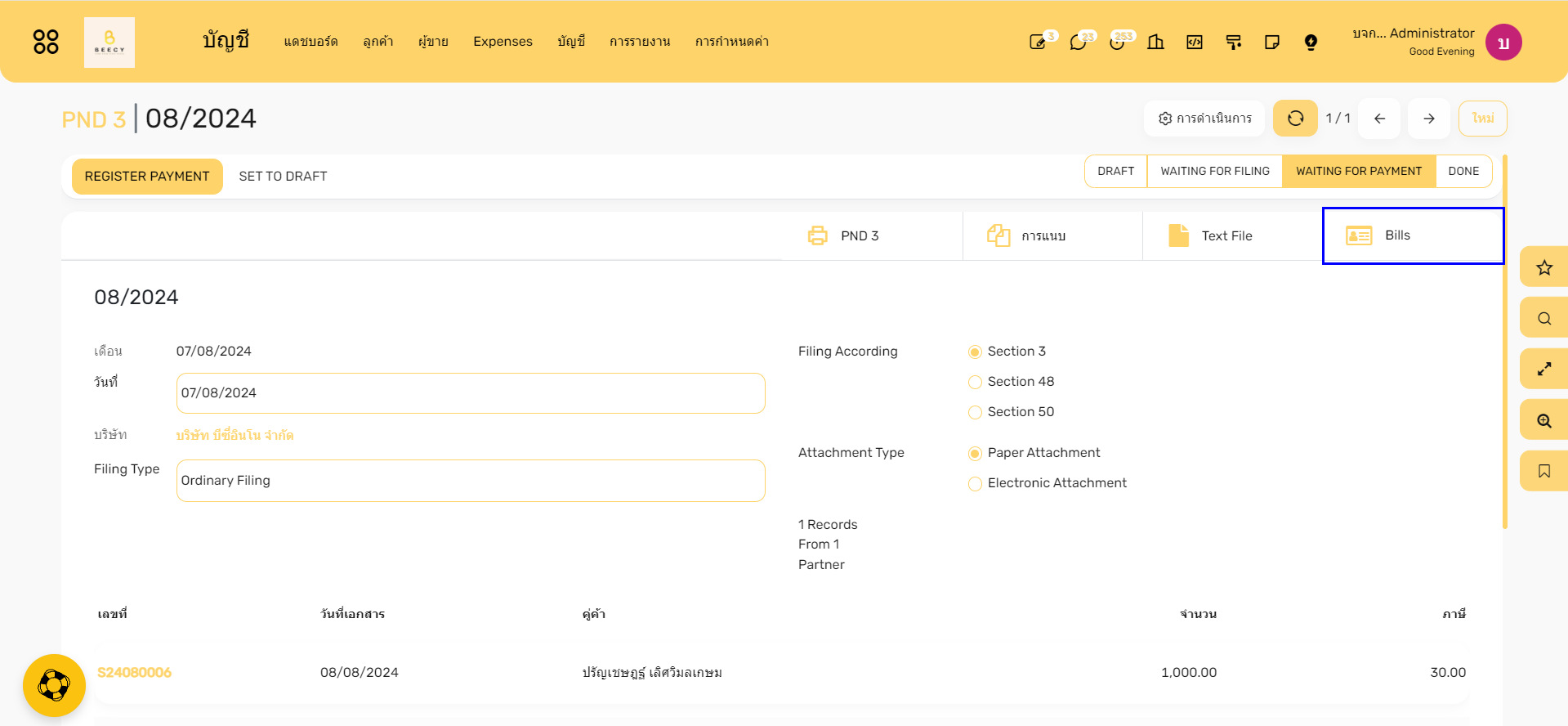
Task: Open the ผู้ขาย menu
Action: 433,42
